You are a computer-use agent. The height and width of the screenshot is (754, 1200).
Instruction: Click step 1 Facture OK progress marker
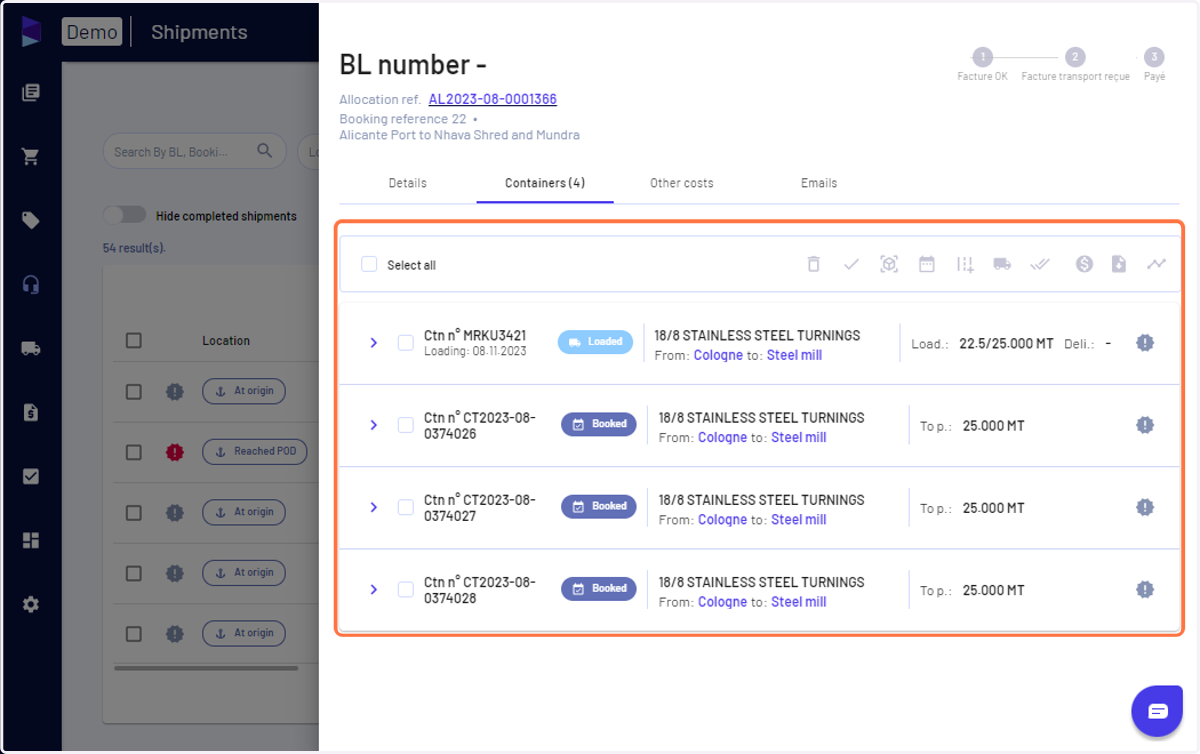(x=982, y=58)
